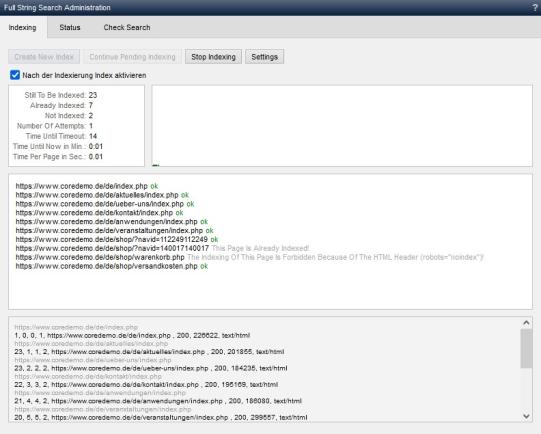The width and height of the screenshot is (541, 434).
Task: Open the Check Search tab
Action: click(127, 28)
